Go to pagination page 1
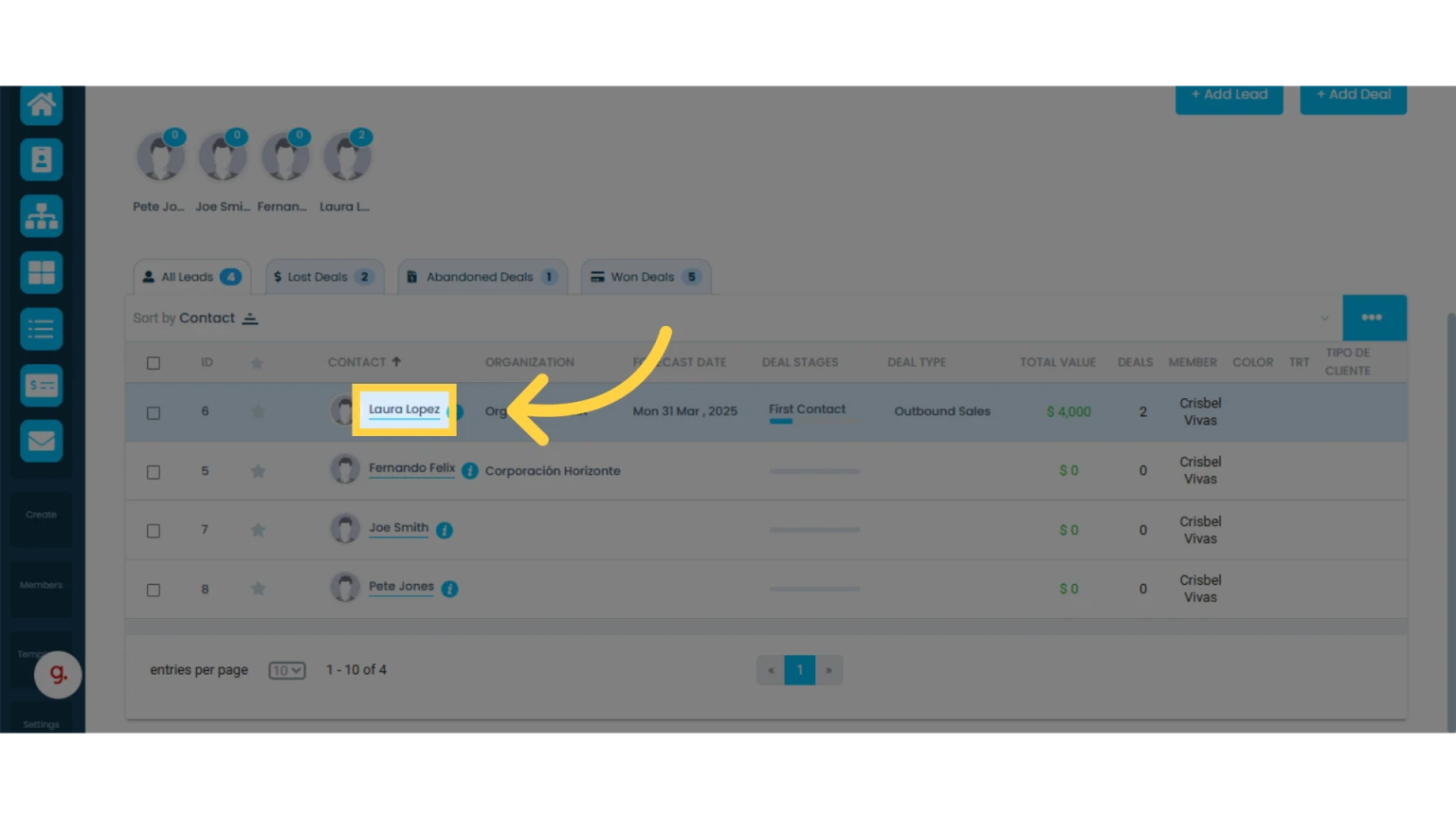 tap(800, 670)
